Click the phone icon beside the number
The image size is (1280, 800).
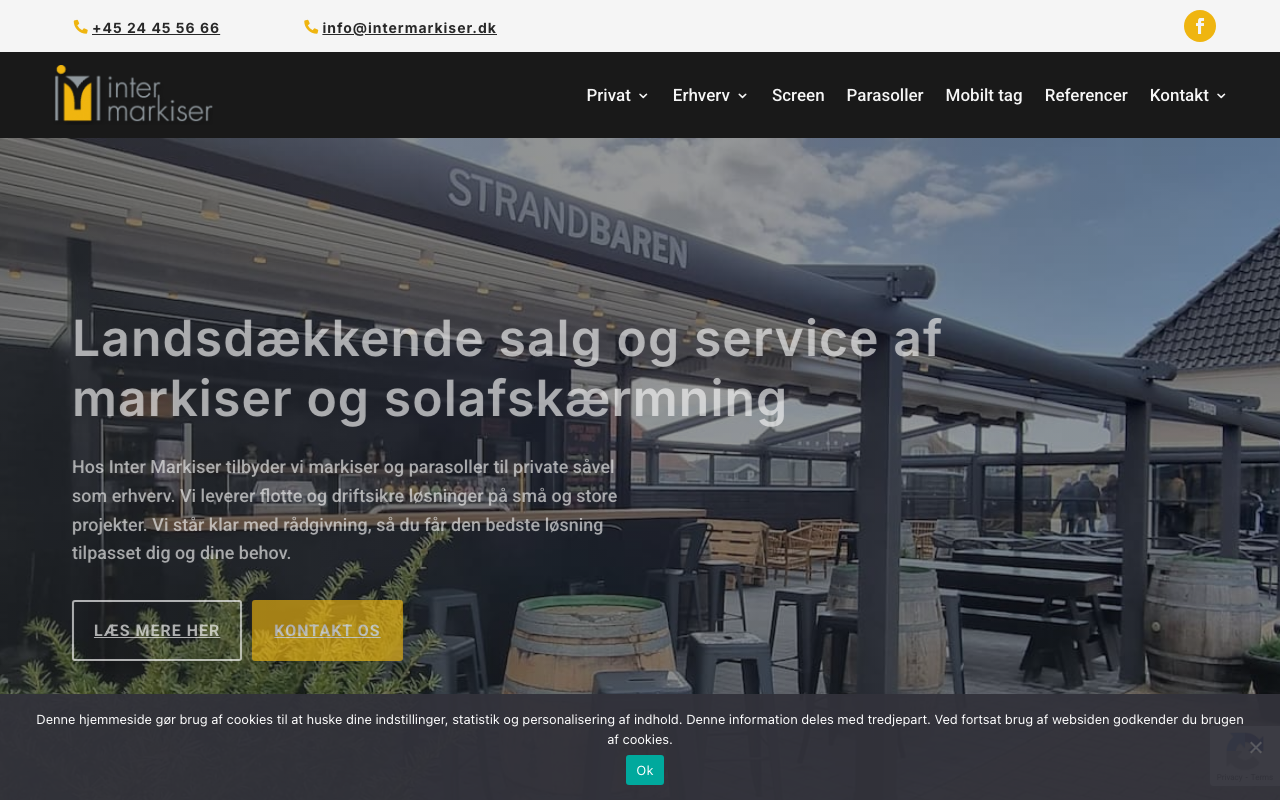pyautogui.click(x=81, y=27)
